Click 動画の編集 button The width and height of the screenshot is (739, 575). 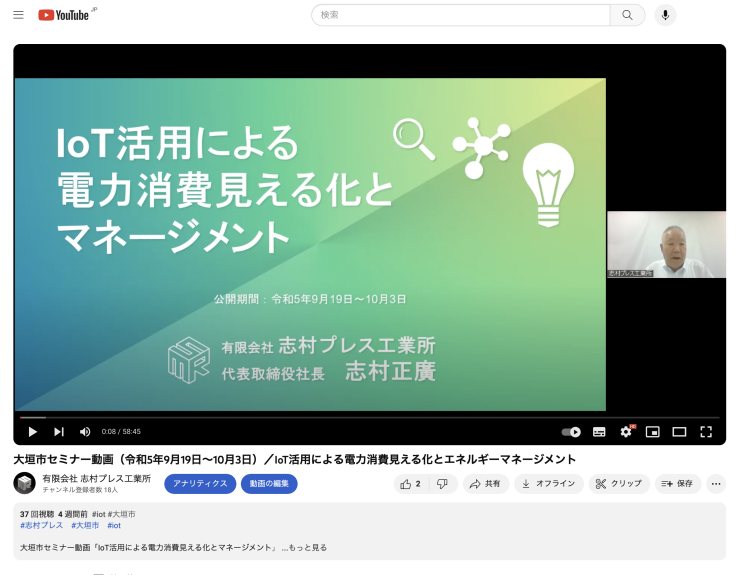point(269,484)
